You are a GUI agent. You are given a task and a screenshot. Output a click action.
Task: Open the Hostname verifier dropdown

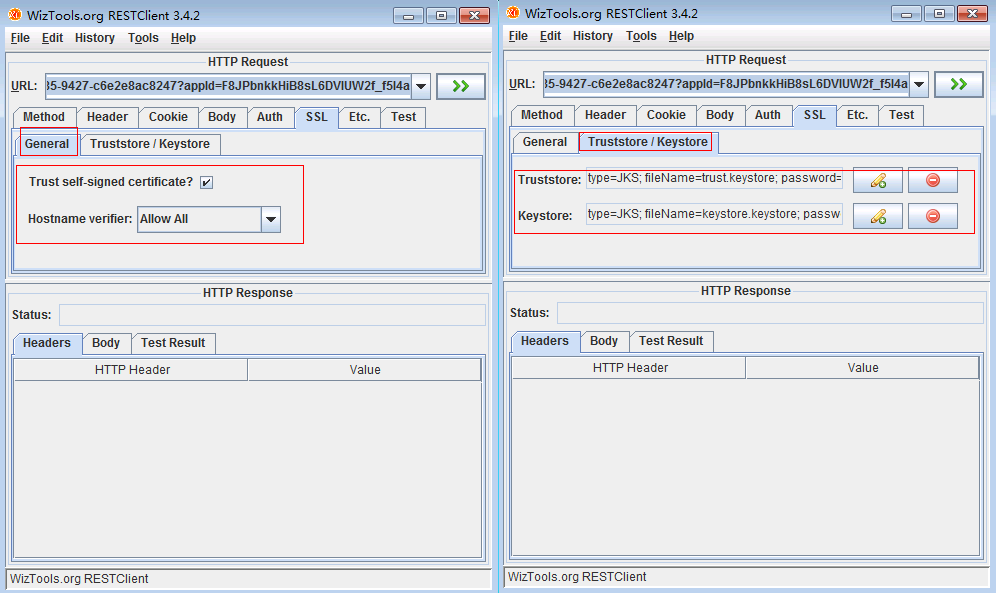point(271,220)
